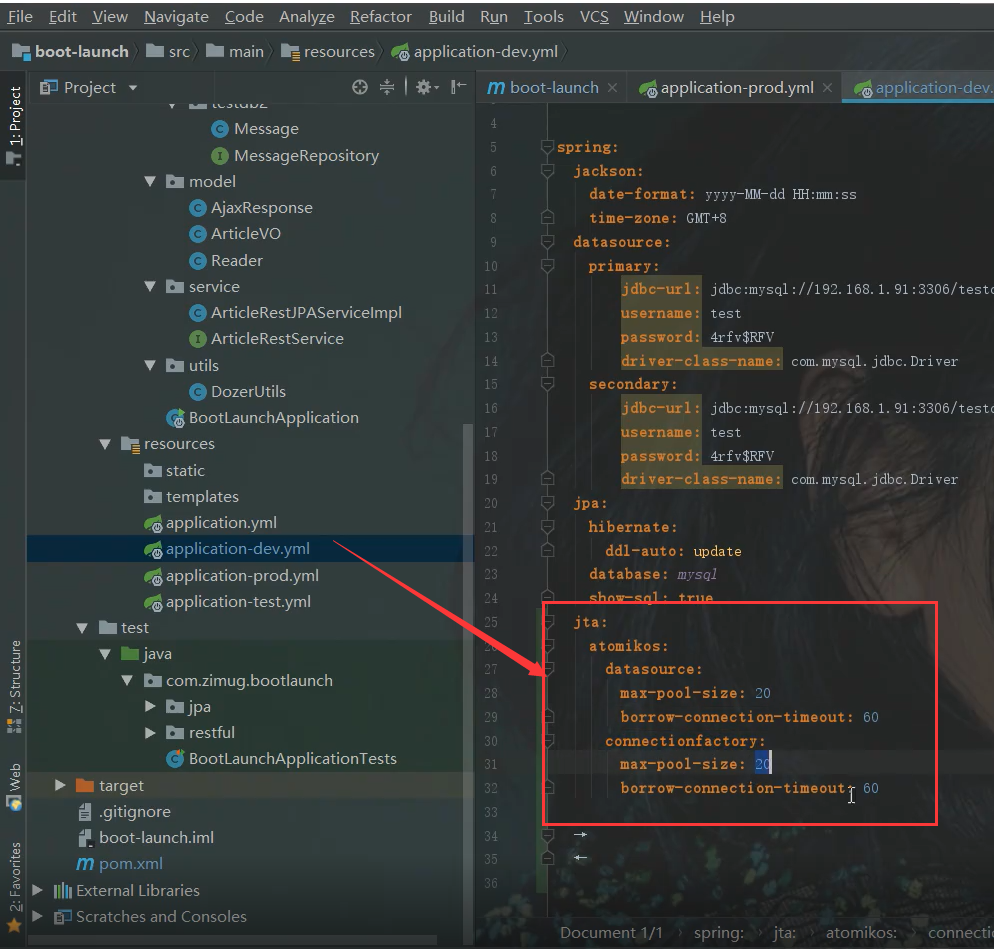Open the Web side tool tab
The width and height of the screenshot is (994, 949).
(14, 787)
